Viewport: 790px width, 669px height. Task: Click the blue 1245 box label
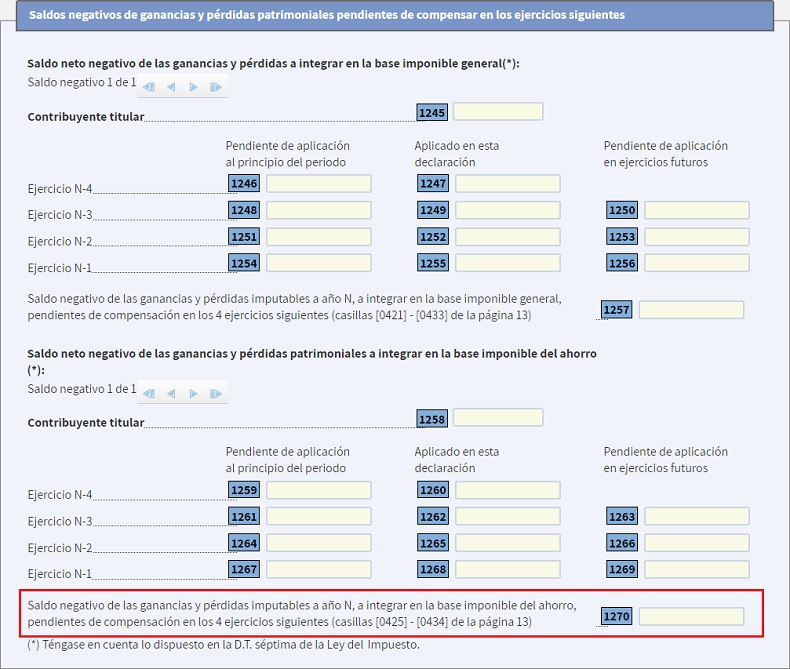[432, 112]
